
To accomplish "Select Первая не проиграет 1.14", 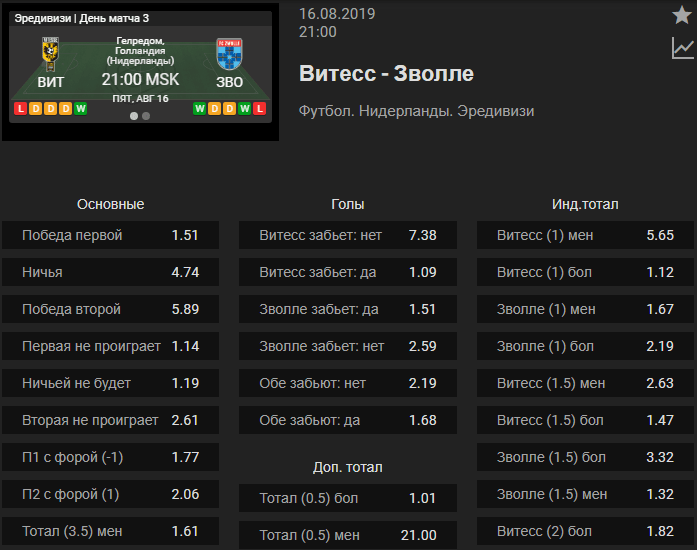I will (110, 346).
